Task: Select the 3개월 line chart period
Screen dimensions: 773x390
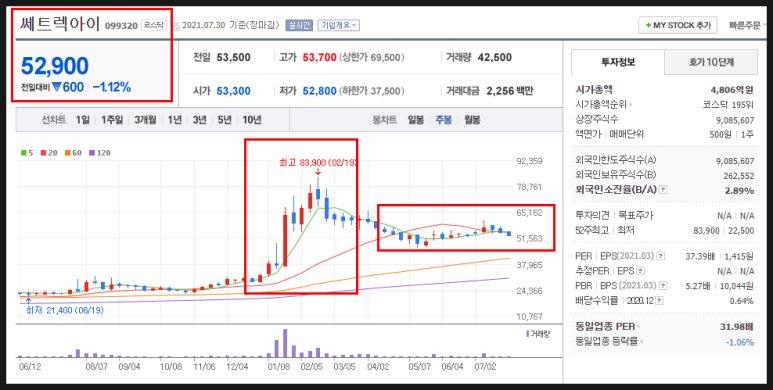Action: pos(145,120)
